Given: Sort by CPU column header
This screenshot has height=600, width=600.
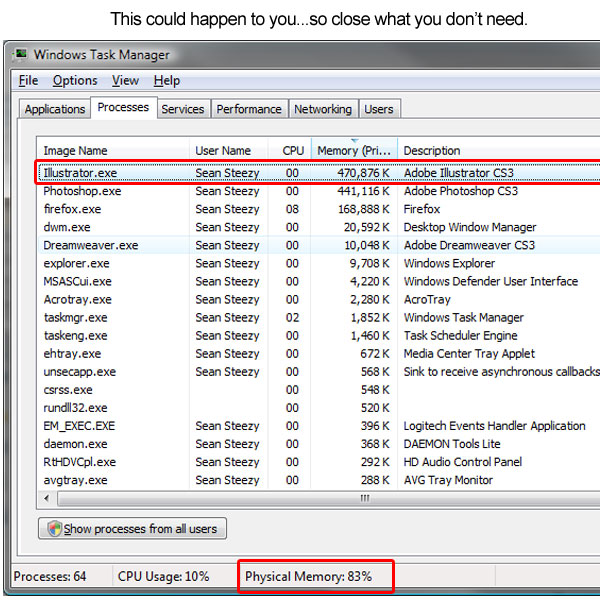Looking at the screenshot, I should pyautogui.click(x=290, y=150).
